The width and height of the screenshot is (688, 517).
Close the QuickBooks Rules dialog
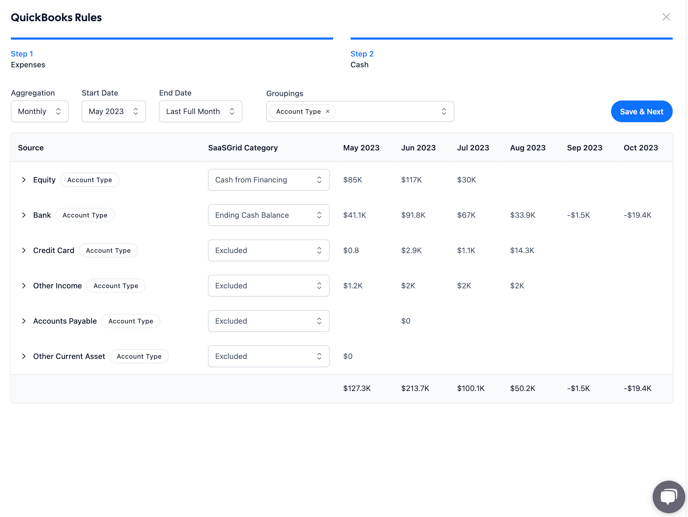tap(666, 17)
